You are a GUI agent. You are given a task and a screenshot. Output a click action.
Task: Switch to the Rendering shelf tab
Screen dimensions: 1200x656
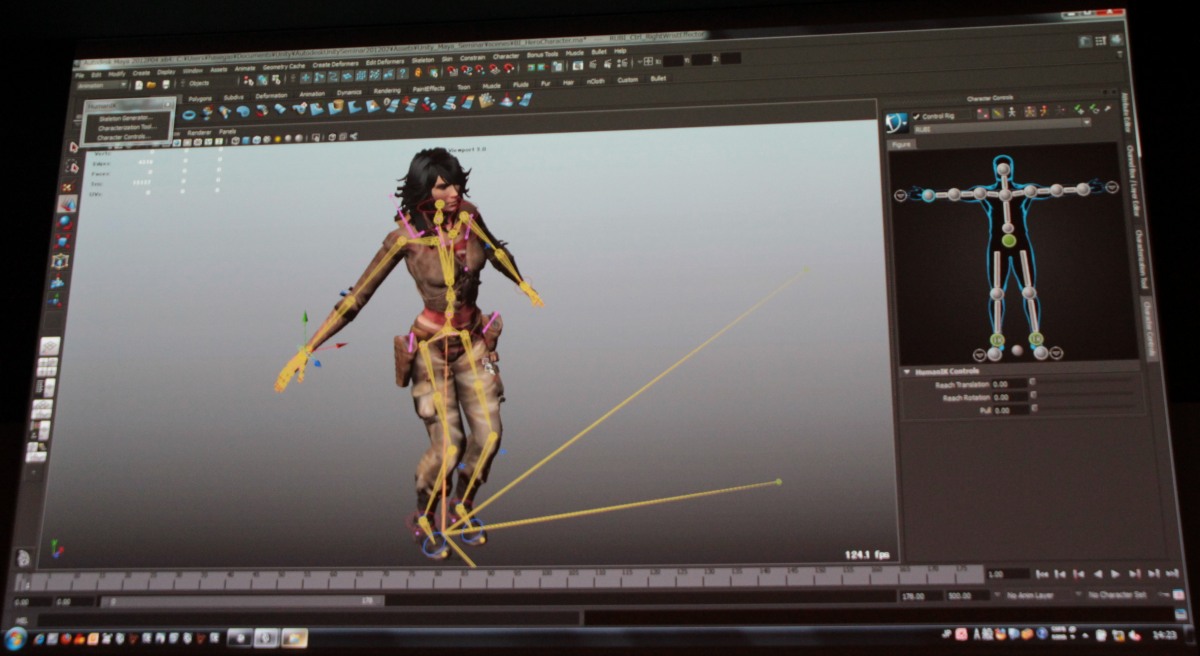387,91
